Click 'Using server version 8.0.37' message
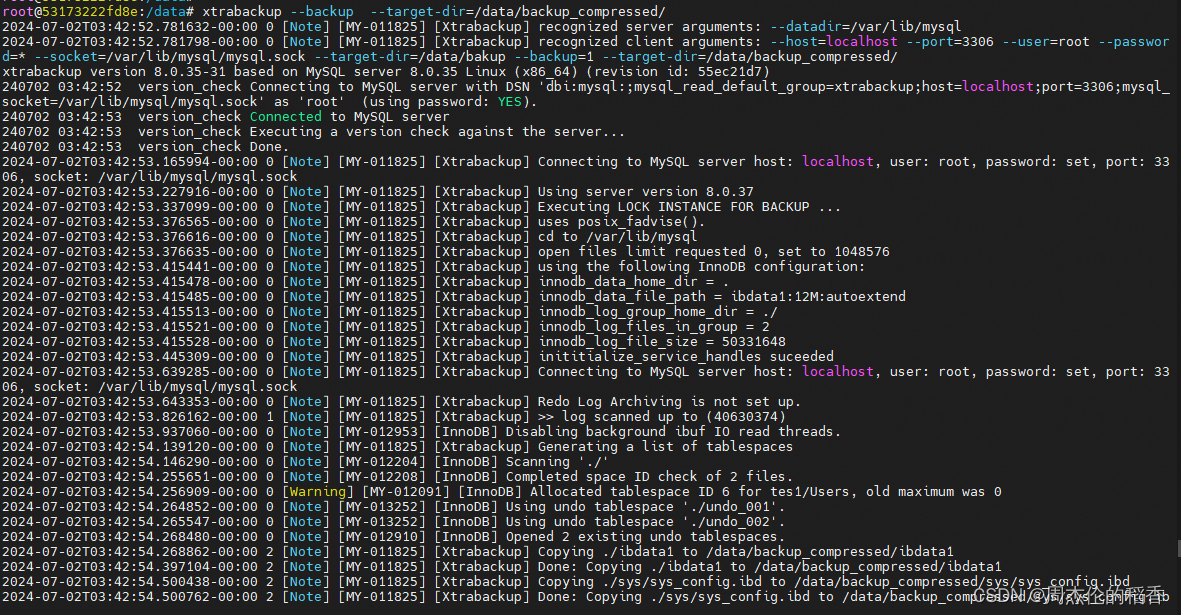Viewport: 1181px width, 615px height. (645, 193)
